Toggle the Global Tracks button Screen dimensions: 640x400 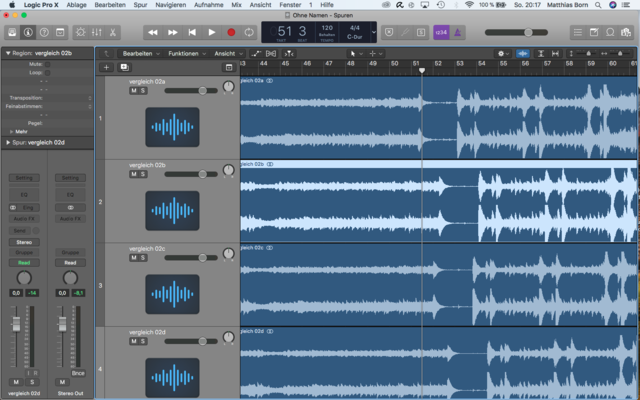(x=229, y=68)
